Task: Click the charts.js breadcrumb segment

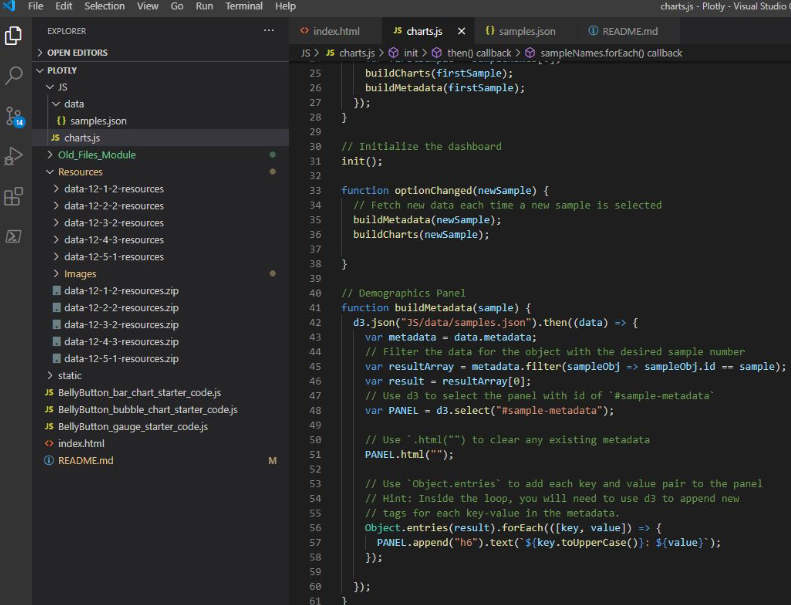Action: pyautogui.click(x=357, y=53)
